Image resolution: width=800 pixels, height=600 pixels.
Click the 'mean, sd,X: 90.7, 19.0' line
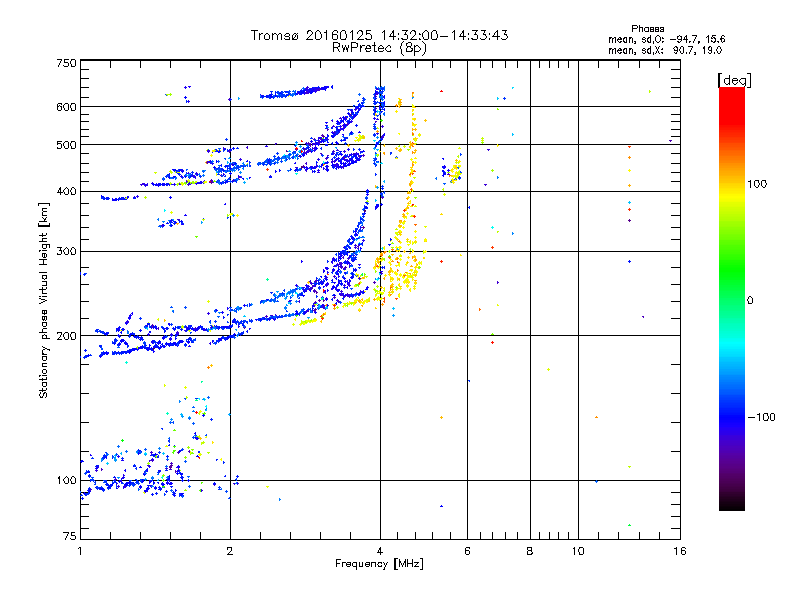pos(665,50)
